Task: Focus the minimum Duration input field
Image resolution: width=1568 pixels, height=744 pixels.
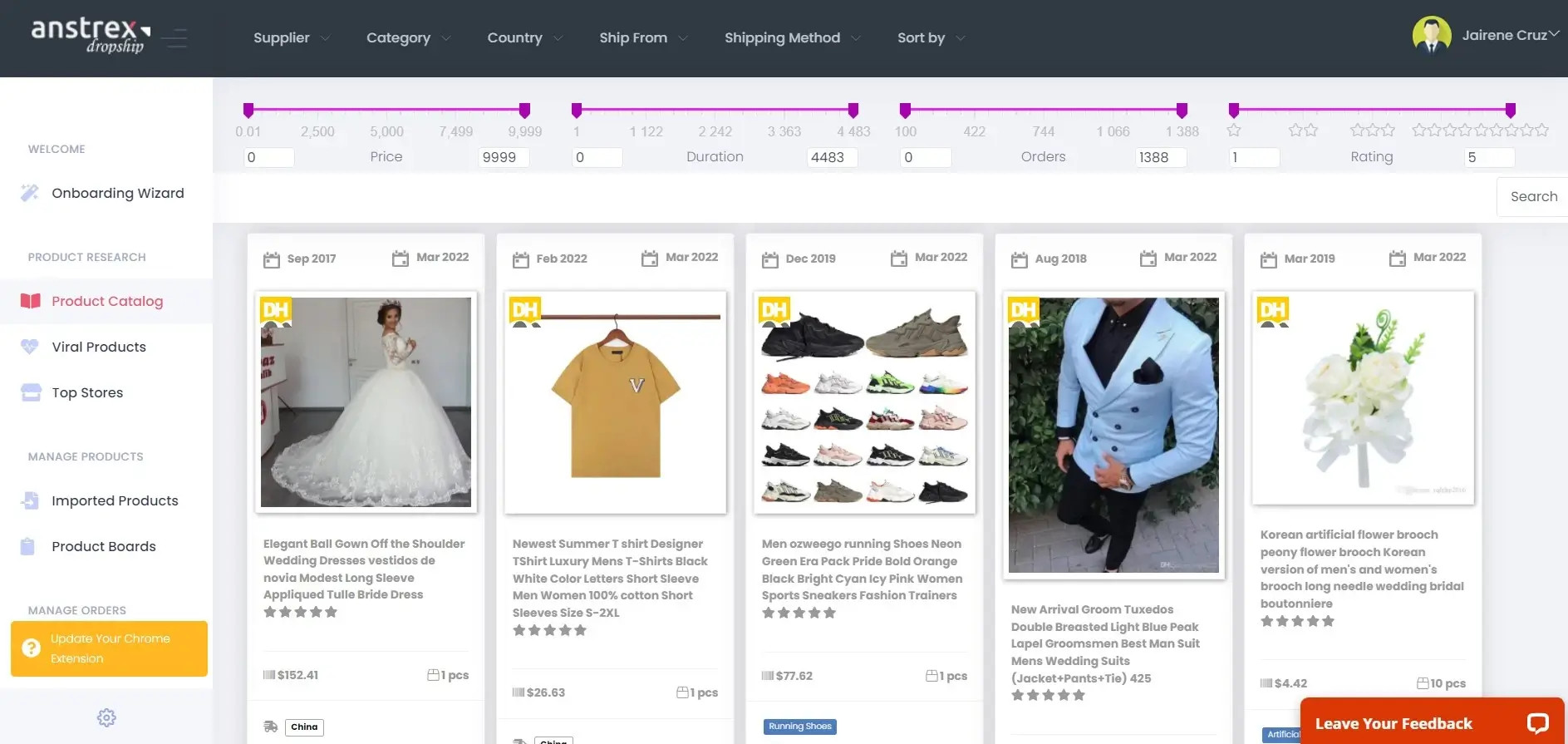Action: pos(597,157)
